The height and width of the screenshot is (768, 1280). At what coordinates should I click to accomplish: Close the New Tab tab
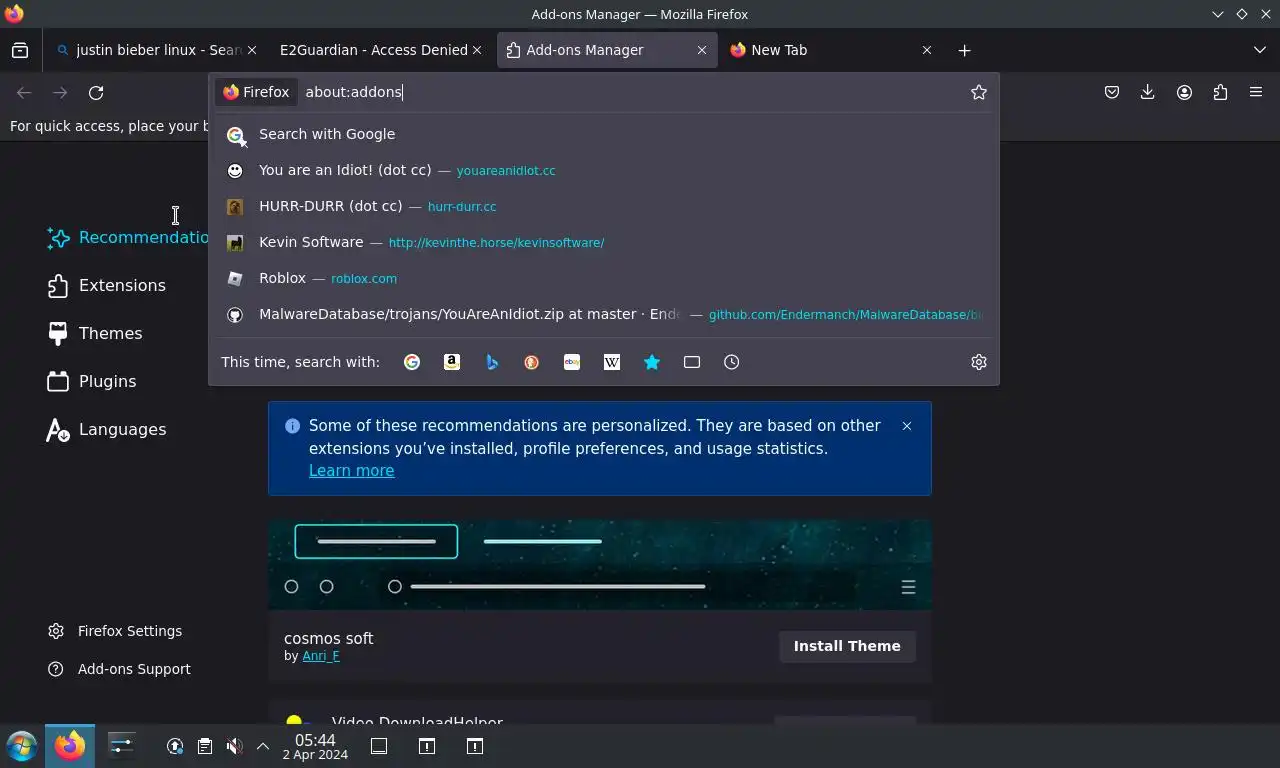pyautogui.click(x=927, y=50)
